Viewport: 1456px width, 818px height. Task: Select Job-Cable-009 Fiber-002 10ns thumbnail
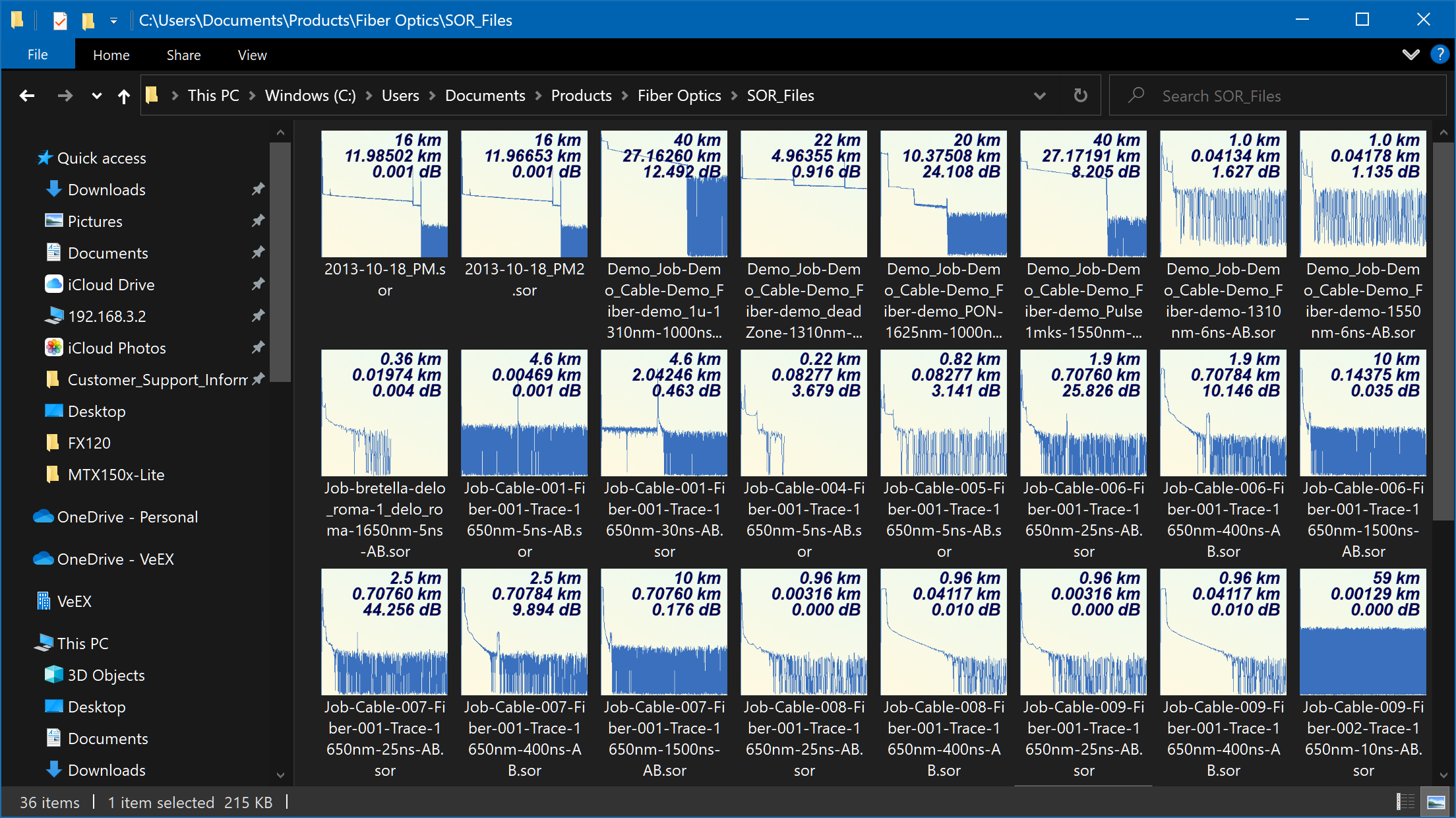click(1363, 632)
